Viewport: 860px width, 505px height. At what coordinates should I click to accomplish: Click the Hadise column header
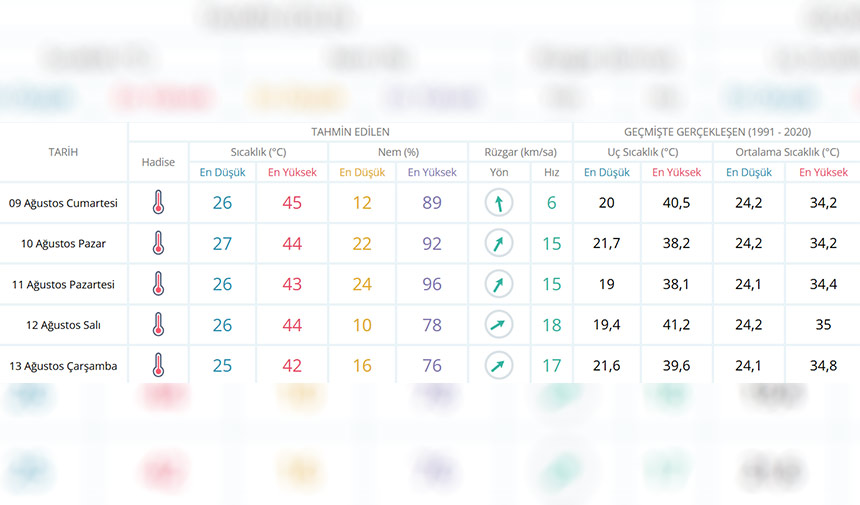158,162
